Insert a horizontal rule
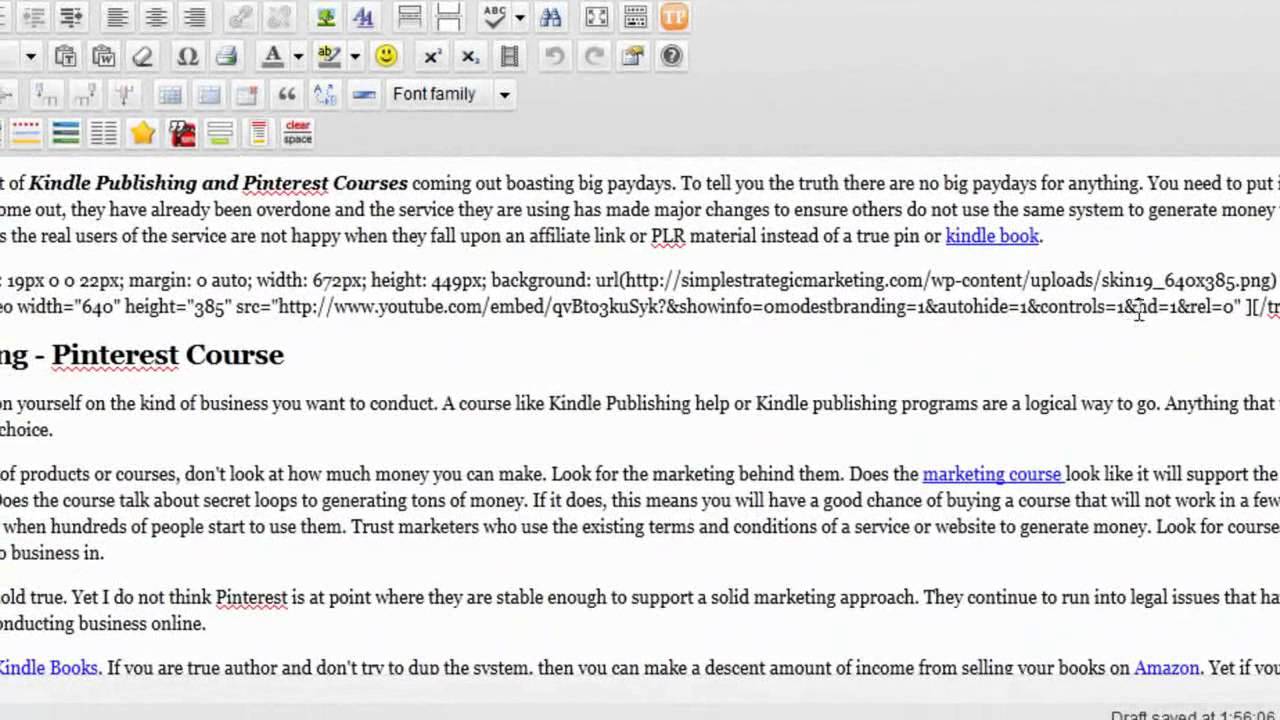The width and height of the screenshot is (1280, 720). pyautogui.click(x=364, y=94)
